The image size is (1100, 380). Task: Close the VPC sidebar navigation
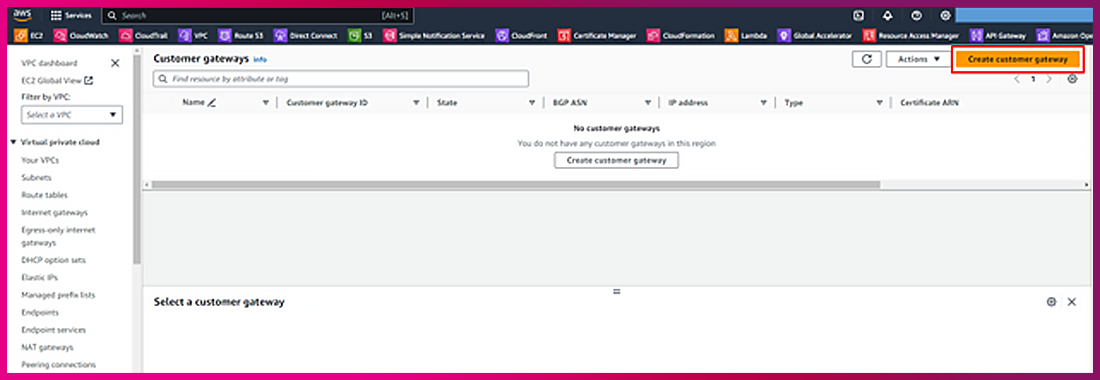[115, 63]
